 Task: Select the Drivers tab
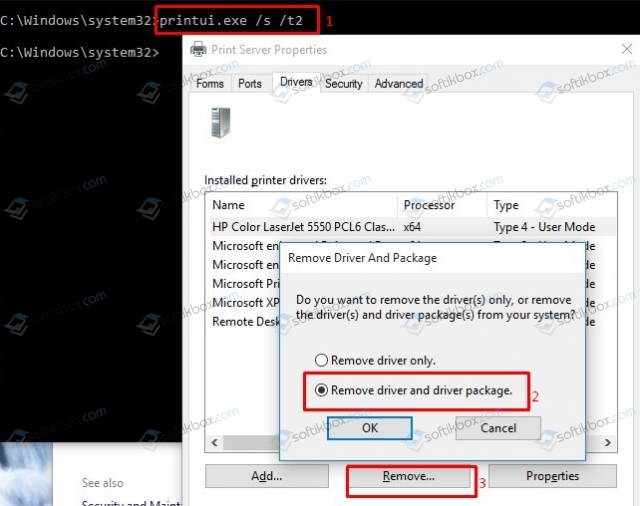(295, 83)
